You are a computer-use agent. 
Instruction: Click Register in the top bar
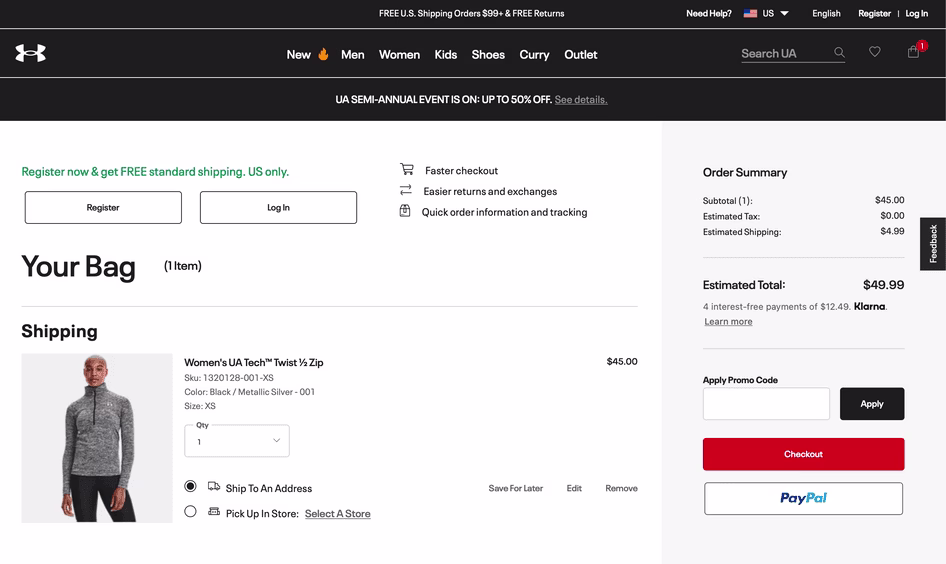click(x=874, y=13)
